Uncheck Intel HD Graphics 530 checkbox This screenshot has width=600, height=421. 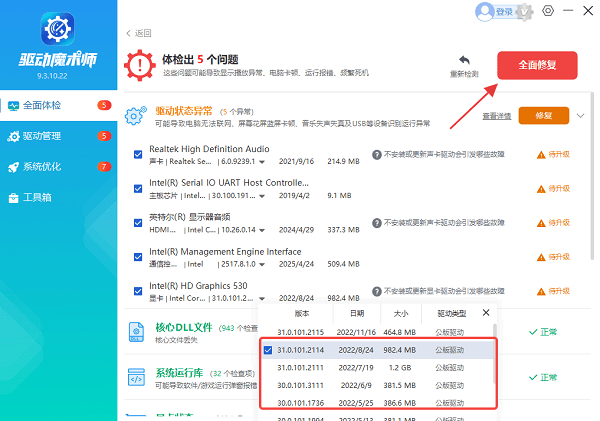point(138,291)
